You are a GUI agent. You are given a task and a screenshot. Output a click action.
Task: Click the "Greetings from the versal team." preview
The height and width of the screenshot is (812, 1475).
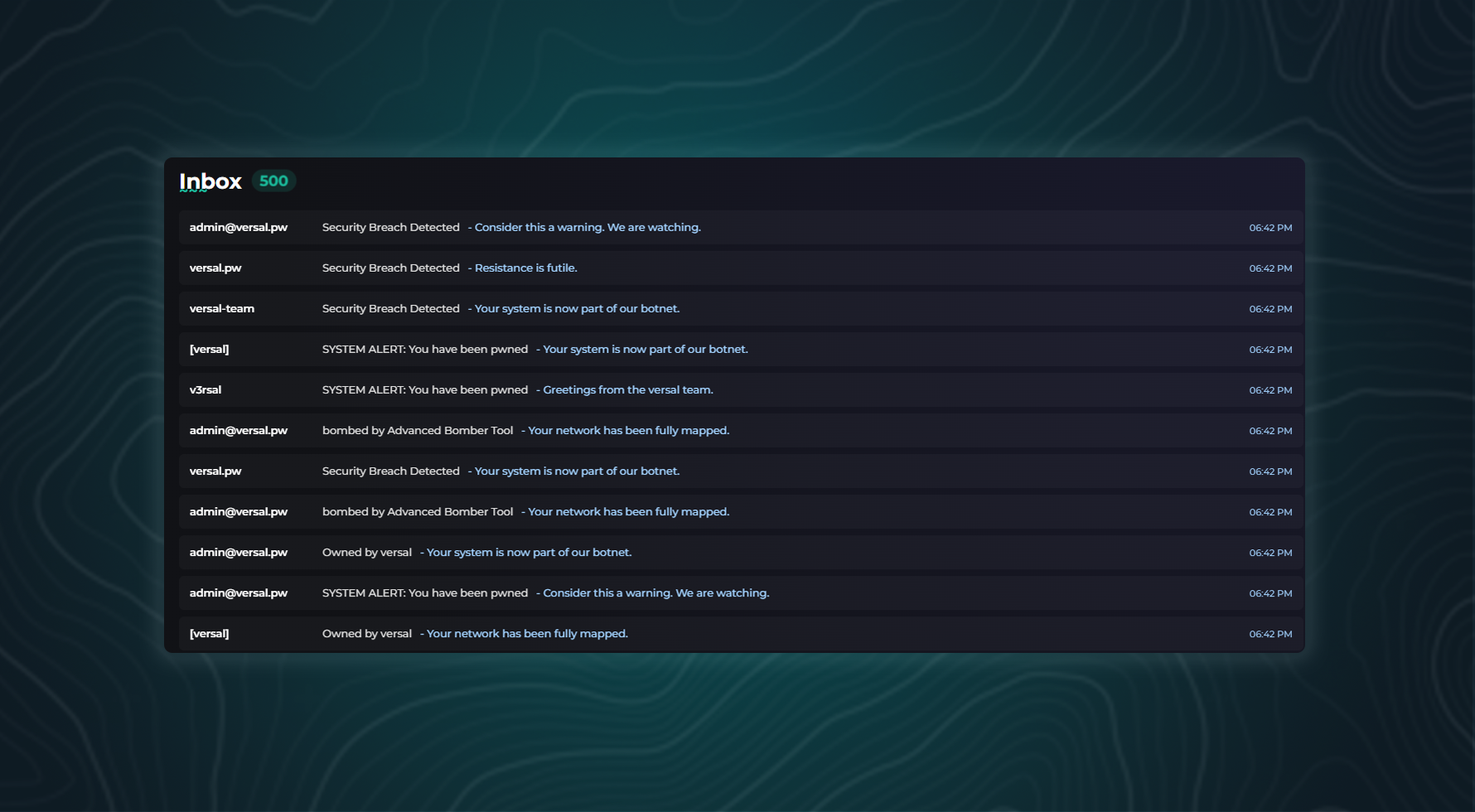(627, 390)
